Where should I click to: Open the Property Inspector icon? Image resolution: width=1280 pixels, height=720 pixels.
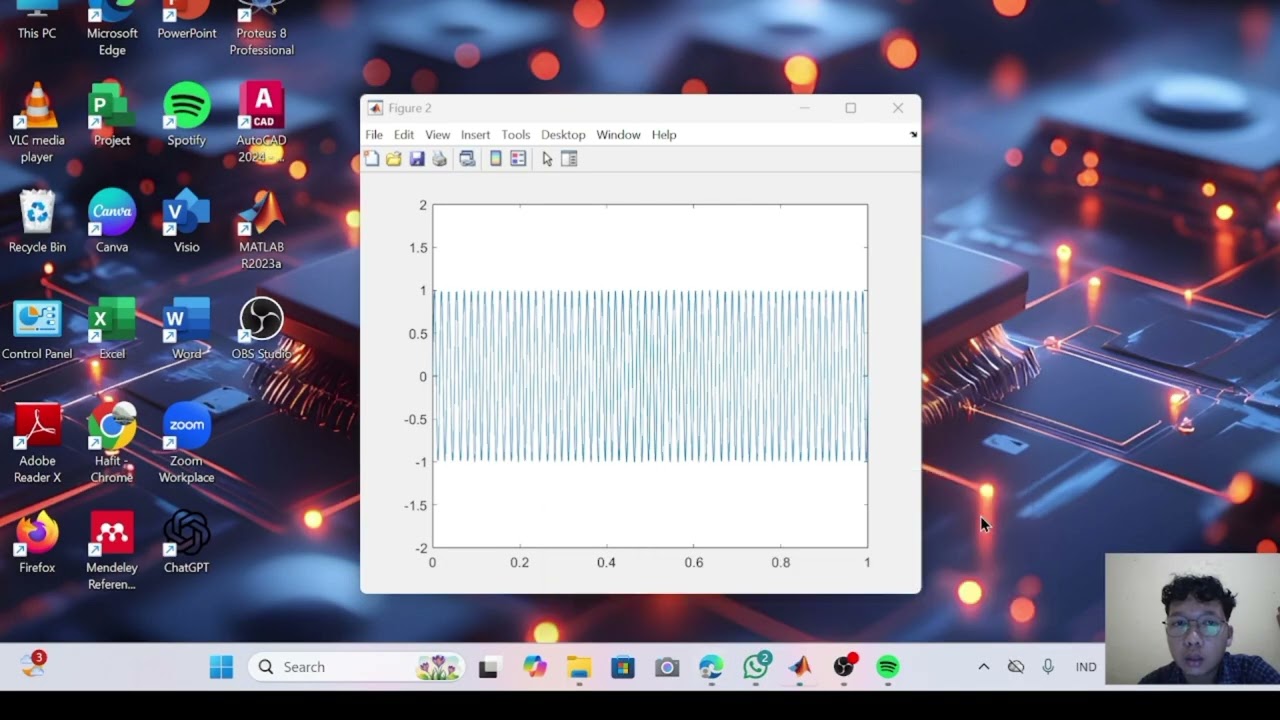569,159
